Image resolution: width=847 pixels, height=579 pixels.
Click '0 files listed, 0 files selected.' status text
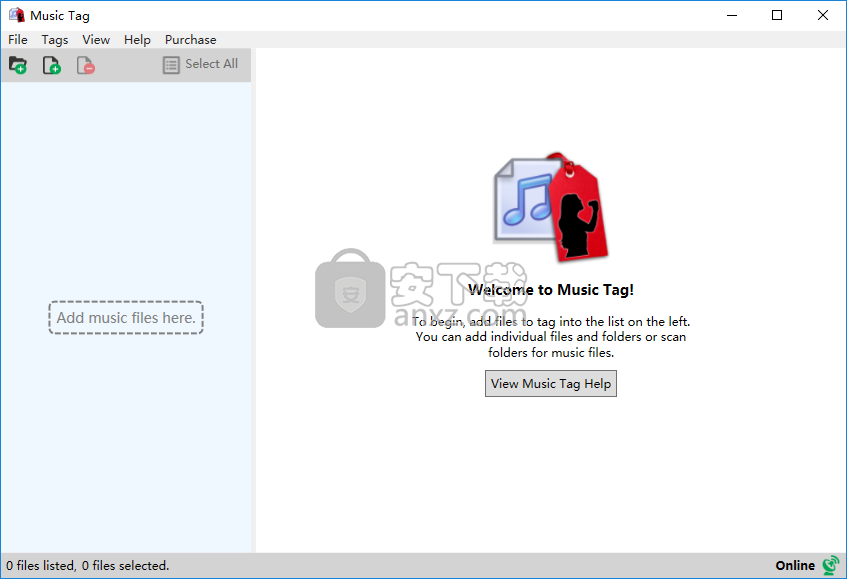click(x=88, y=565)
